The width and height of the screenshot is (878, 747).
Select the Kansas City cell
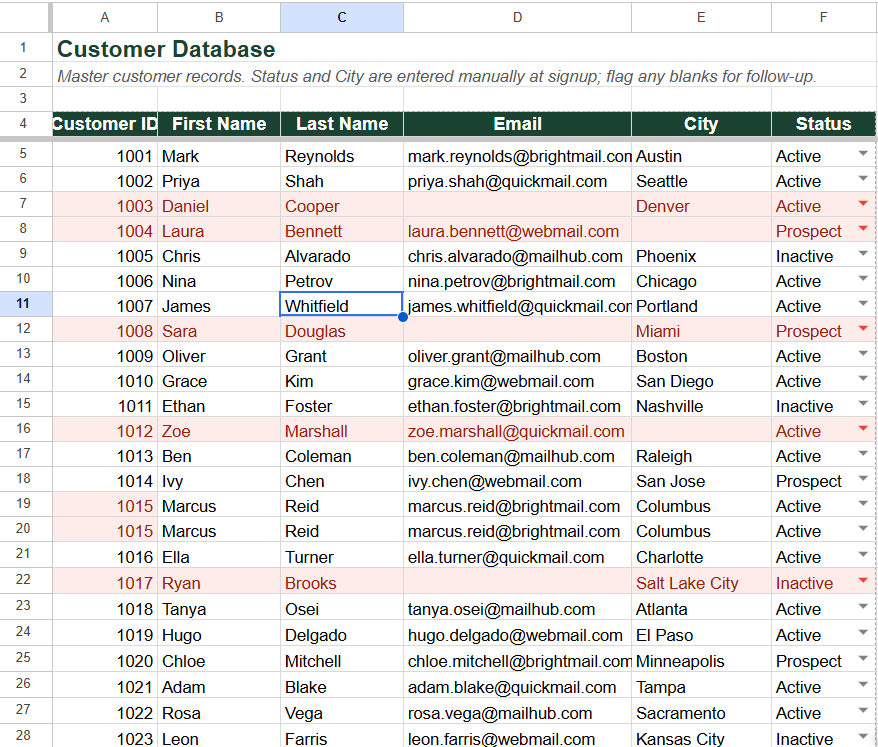[701, 738]
